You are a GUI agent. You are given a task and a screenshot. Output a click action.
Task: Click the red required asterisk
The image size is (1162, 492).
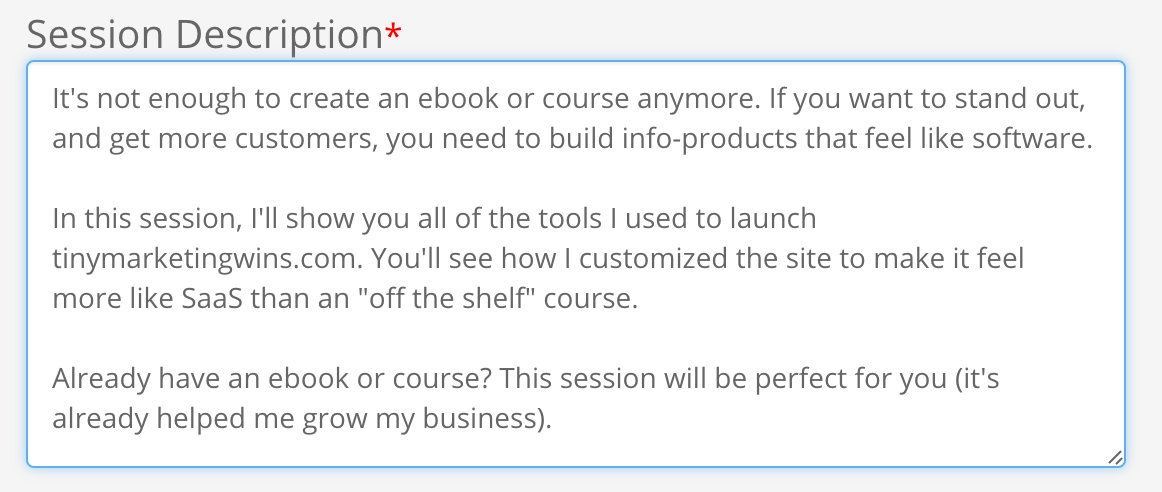(x=393, y=34)
